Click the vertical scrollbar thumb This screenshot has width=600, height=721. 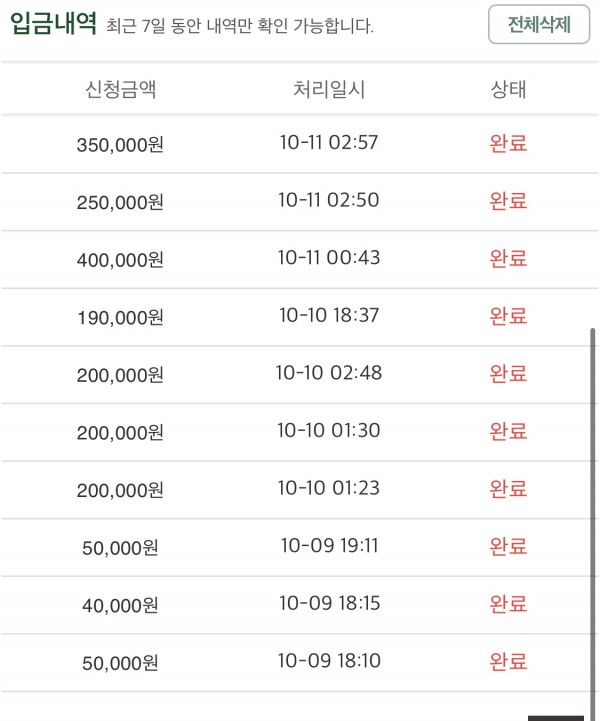[x=593, y=524]
